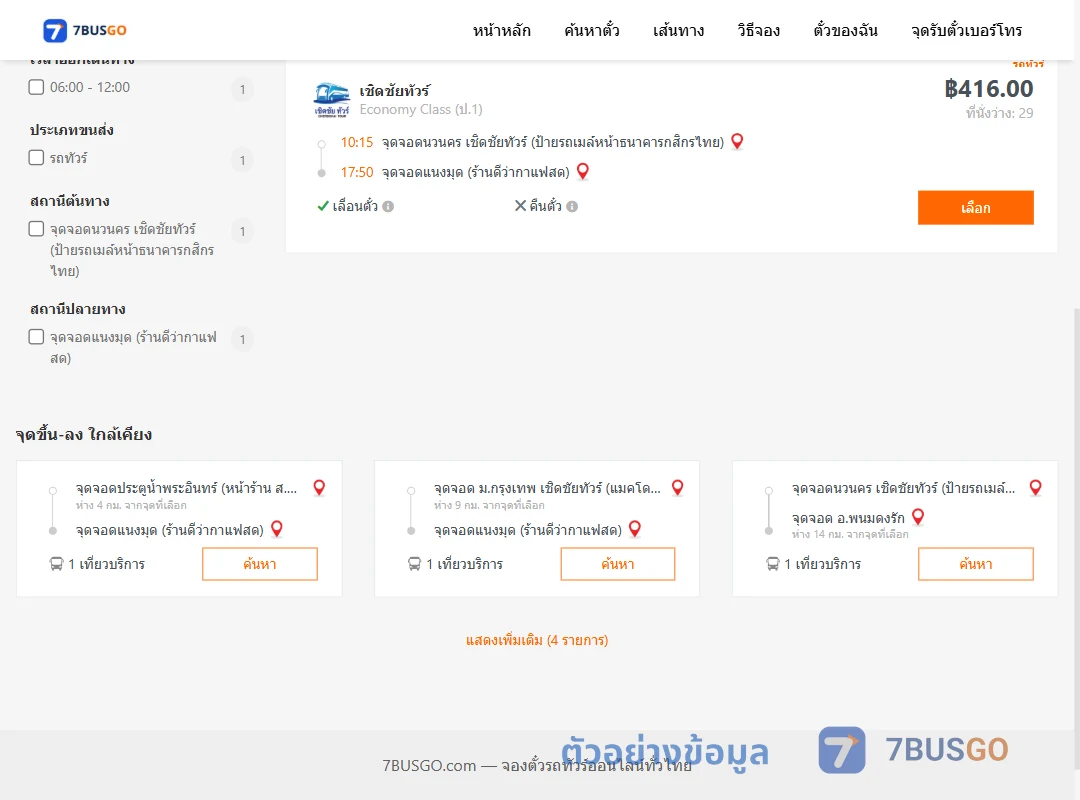Open the จุดรับตั๋วเบอร์โทร menu item
Screen dimensions: 1080x800
pos(966,30)
